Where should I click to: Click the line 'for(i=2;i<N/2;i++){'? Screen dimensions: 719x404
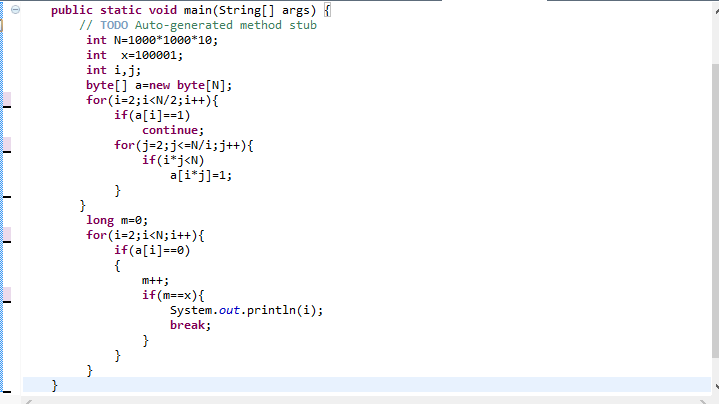[x=152, y=100]
